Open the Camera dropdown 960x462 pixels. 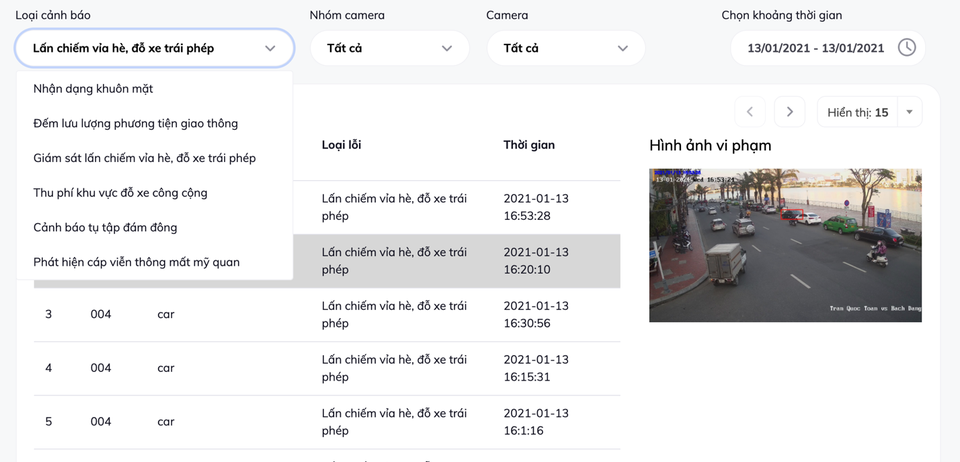(x=566, y=48)
